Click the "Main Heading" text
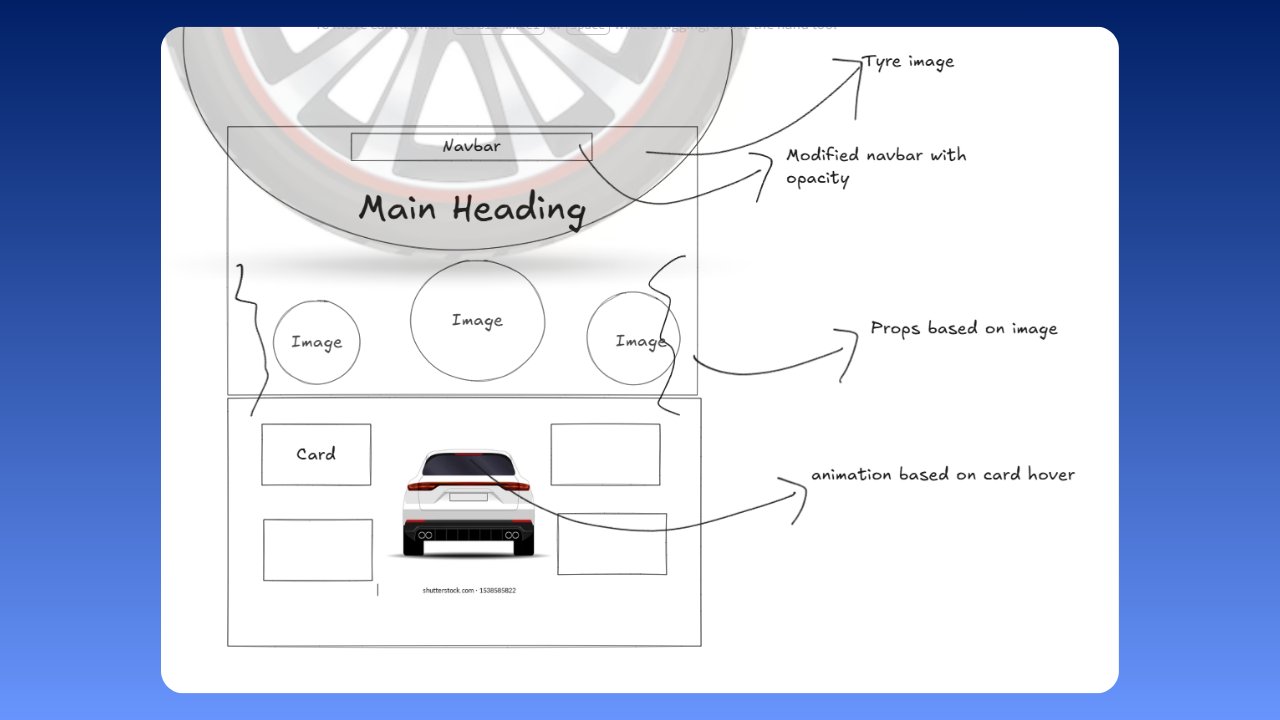1280x720 pixels. [471, 210]
